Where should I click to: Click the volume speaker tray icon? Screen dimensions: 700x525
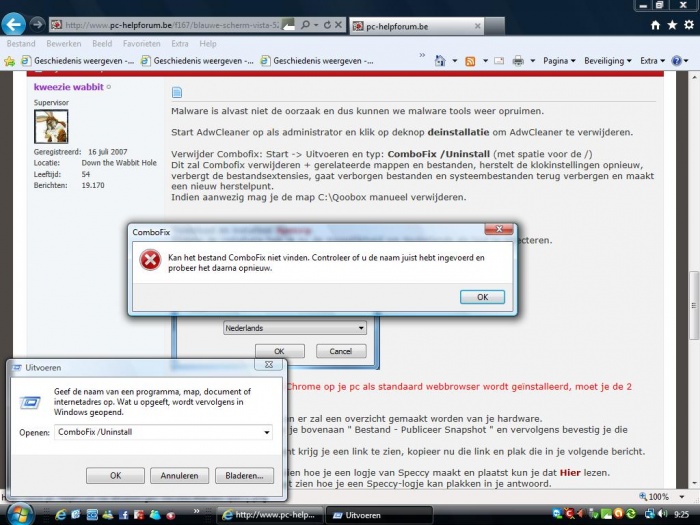click(x=663, y=514)
